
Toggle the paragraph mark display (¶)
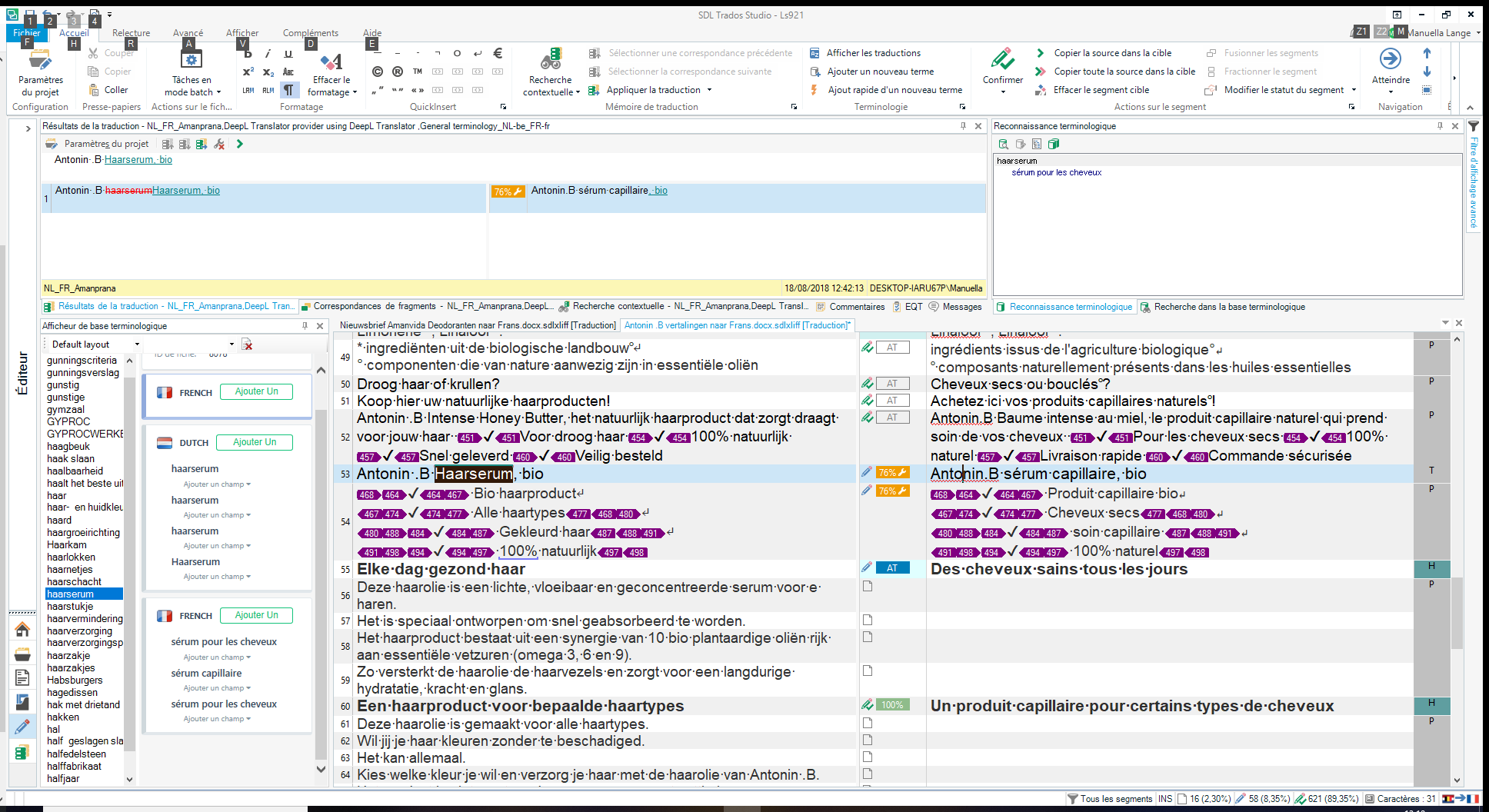pyautogui.click(x=288, y=90)
